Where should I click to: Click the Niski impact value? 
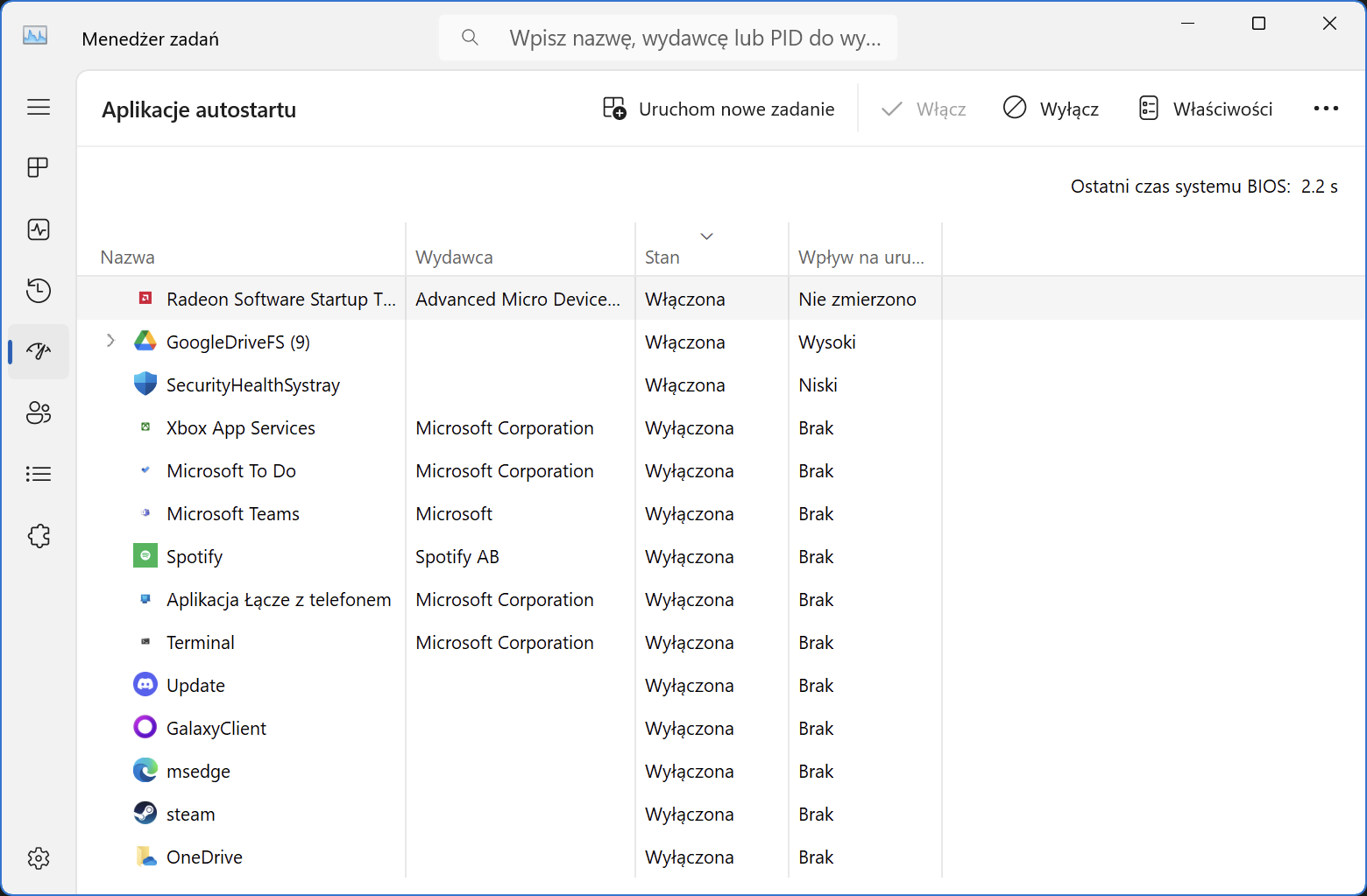click(x=818, y=385)
